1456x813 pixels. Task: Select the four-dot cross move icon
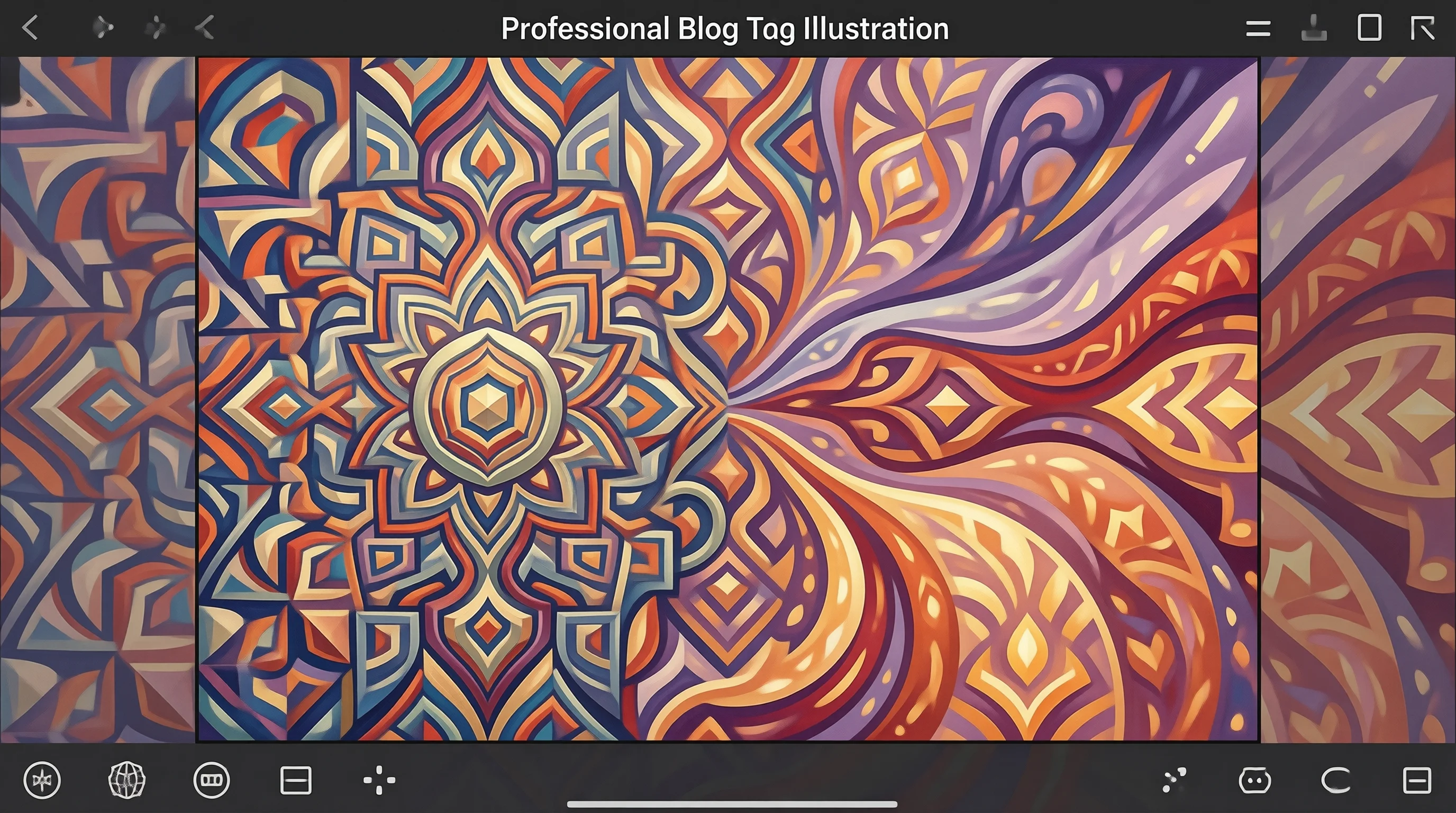coord(379,780)
